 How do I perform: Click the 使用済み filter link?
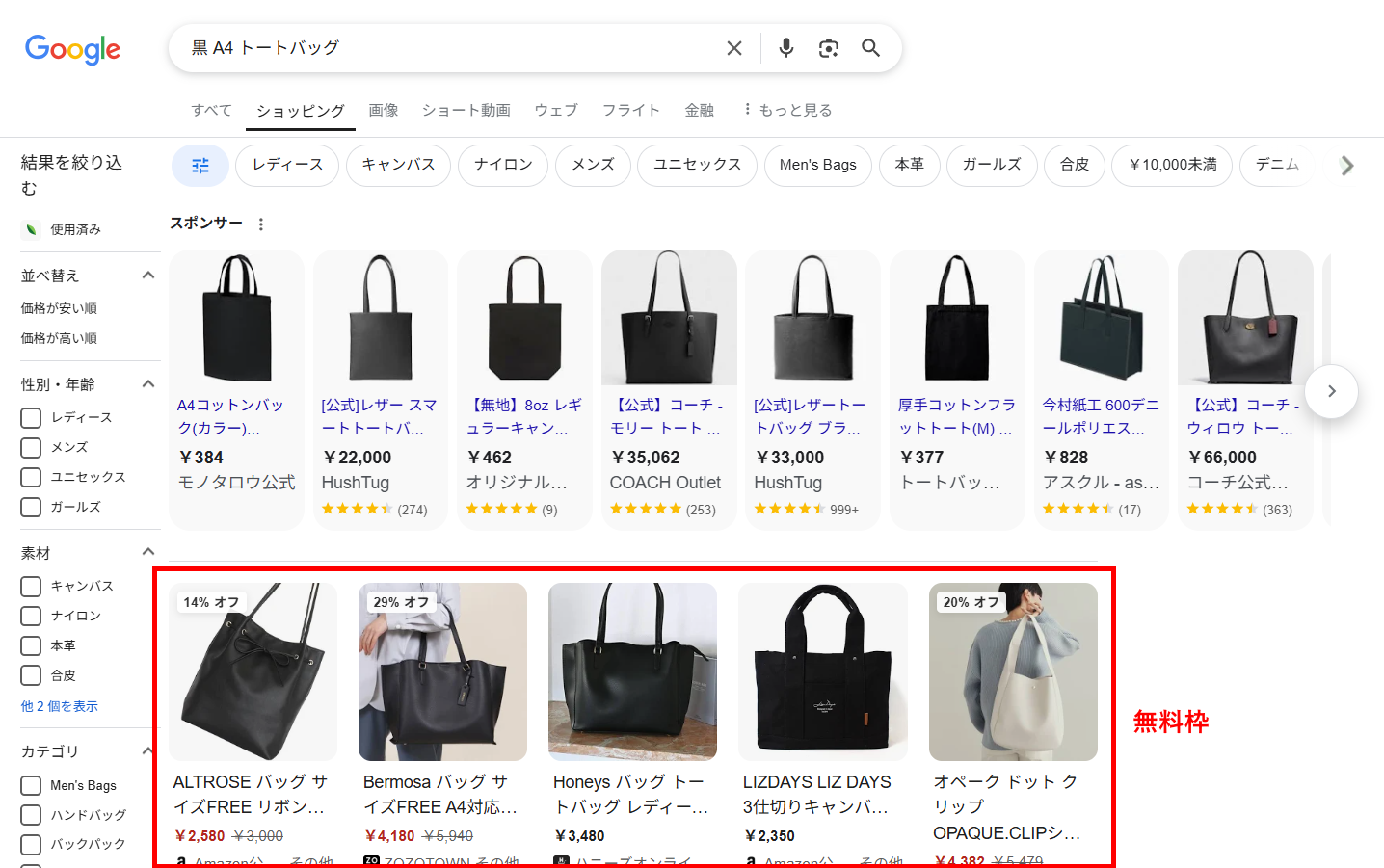pos(75,229)
